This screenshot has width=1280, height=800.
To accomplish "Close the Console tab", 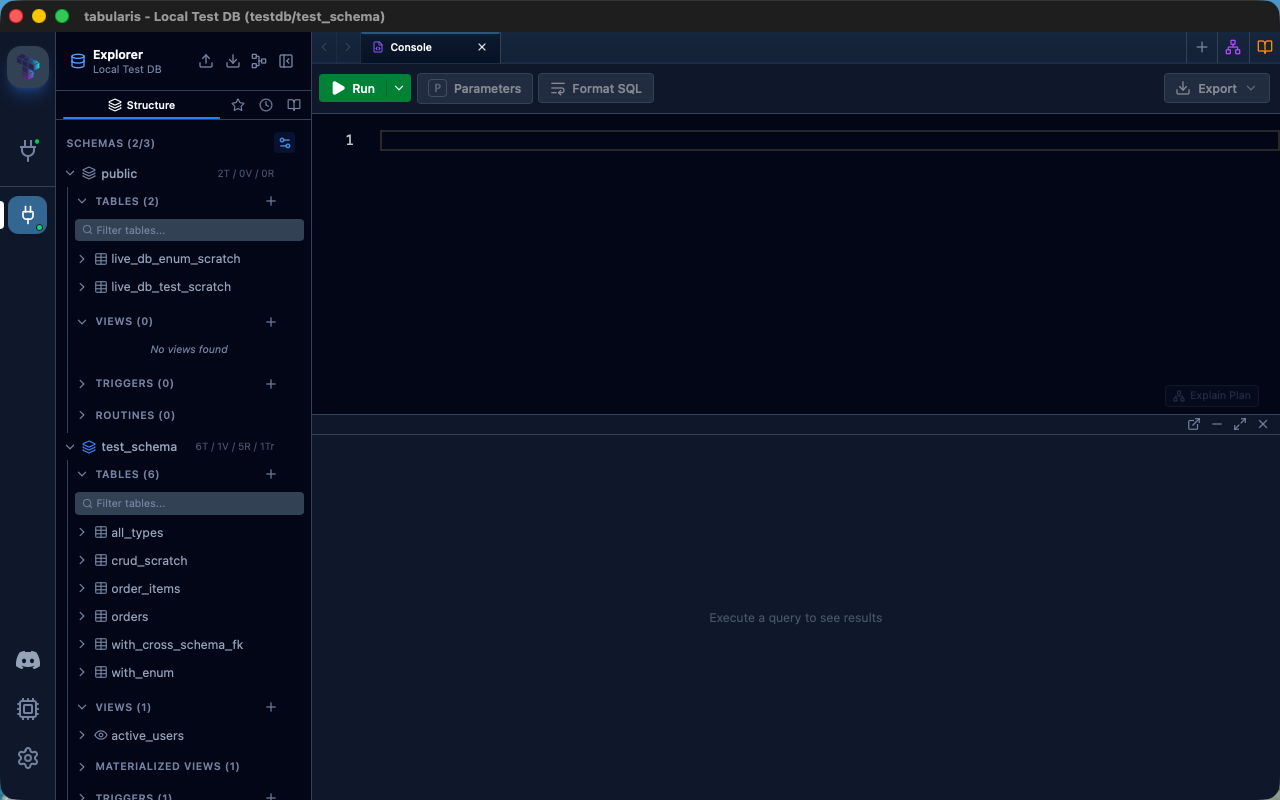I will click(x=482, y=47).
